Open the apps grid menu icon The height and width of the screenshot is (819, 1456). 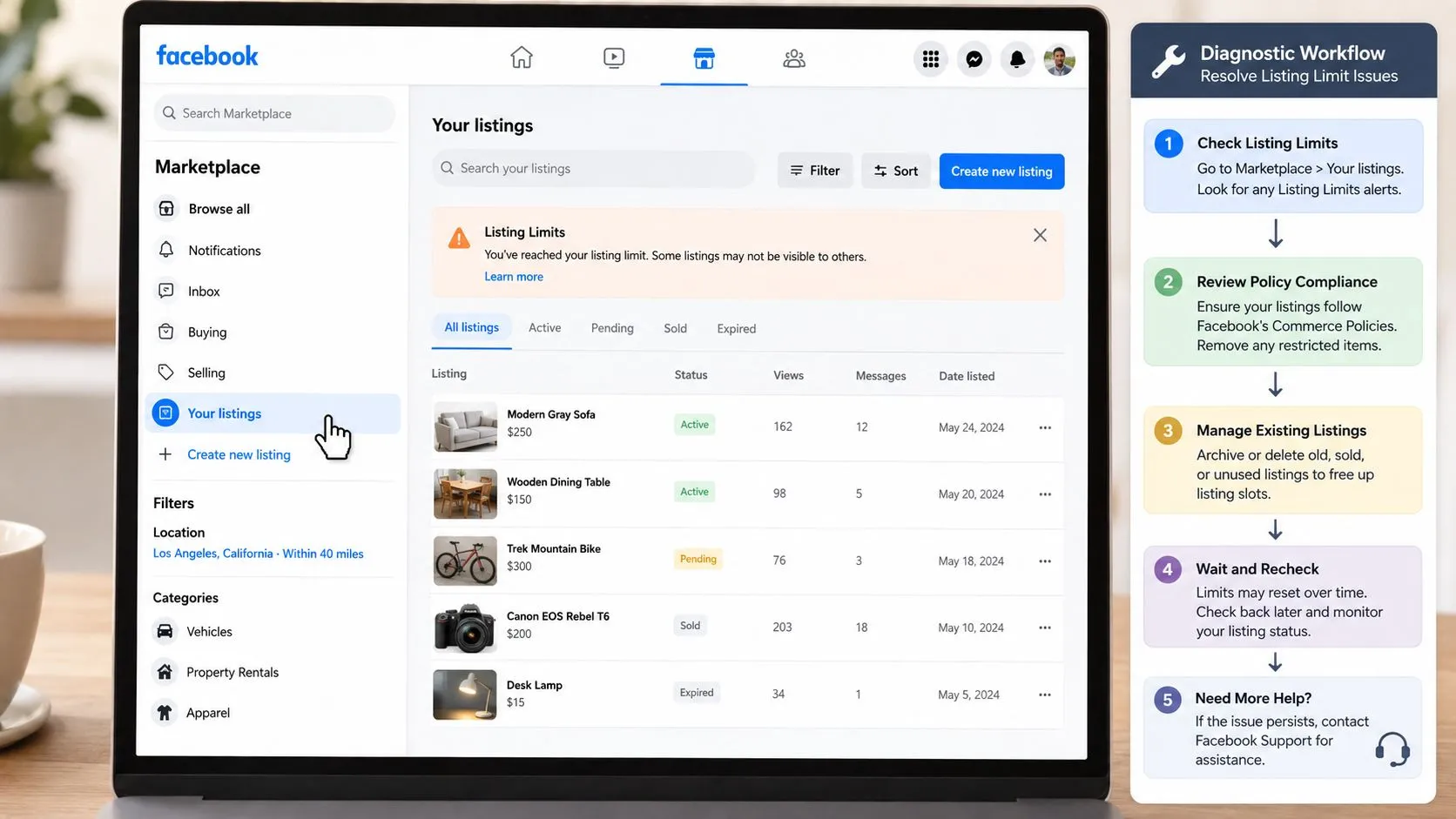(931, 59)
